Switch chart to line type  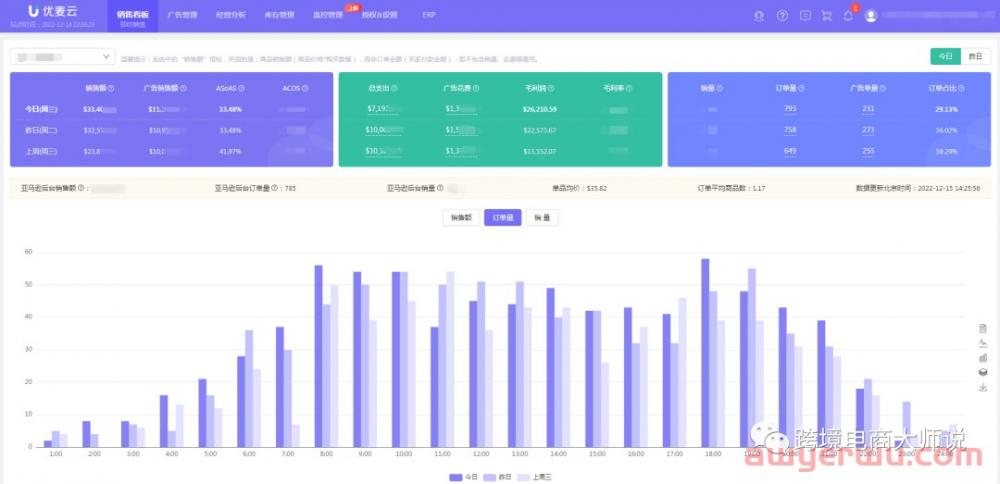click(983, 343)
